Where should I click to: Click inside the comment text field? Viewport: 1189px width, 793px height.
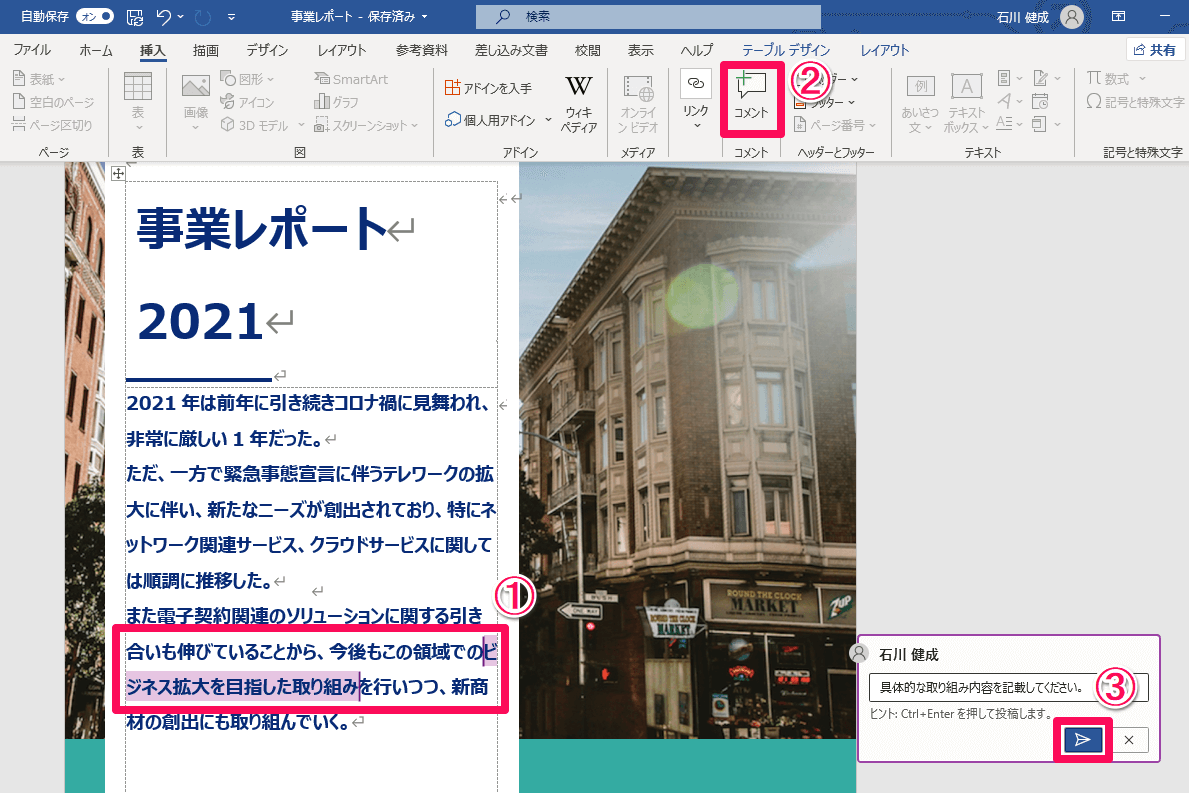pos(1000,688)
